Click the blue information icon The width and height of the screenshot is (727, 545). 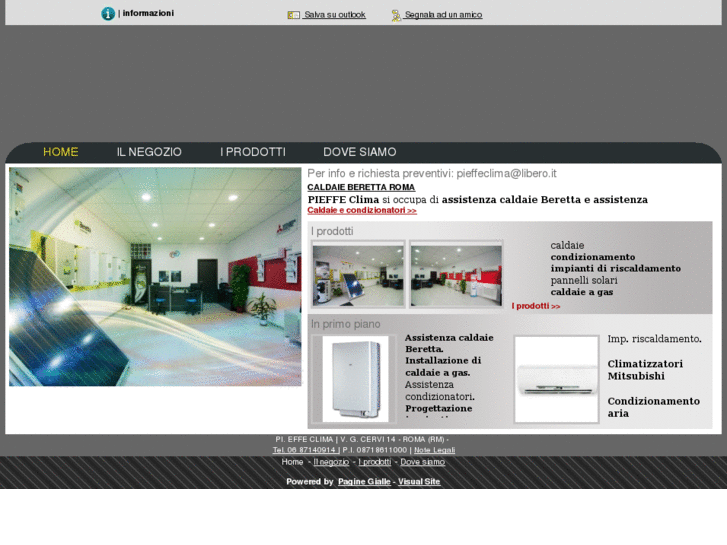pyautogui.click(x=108, y=14)
